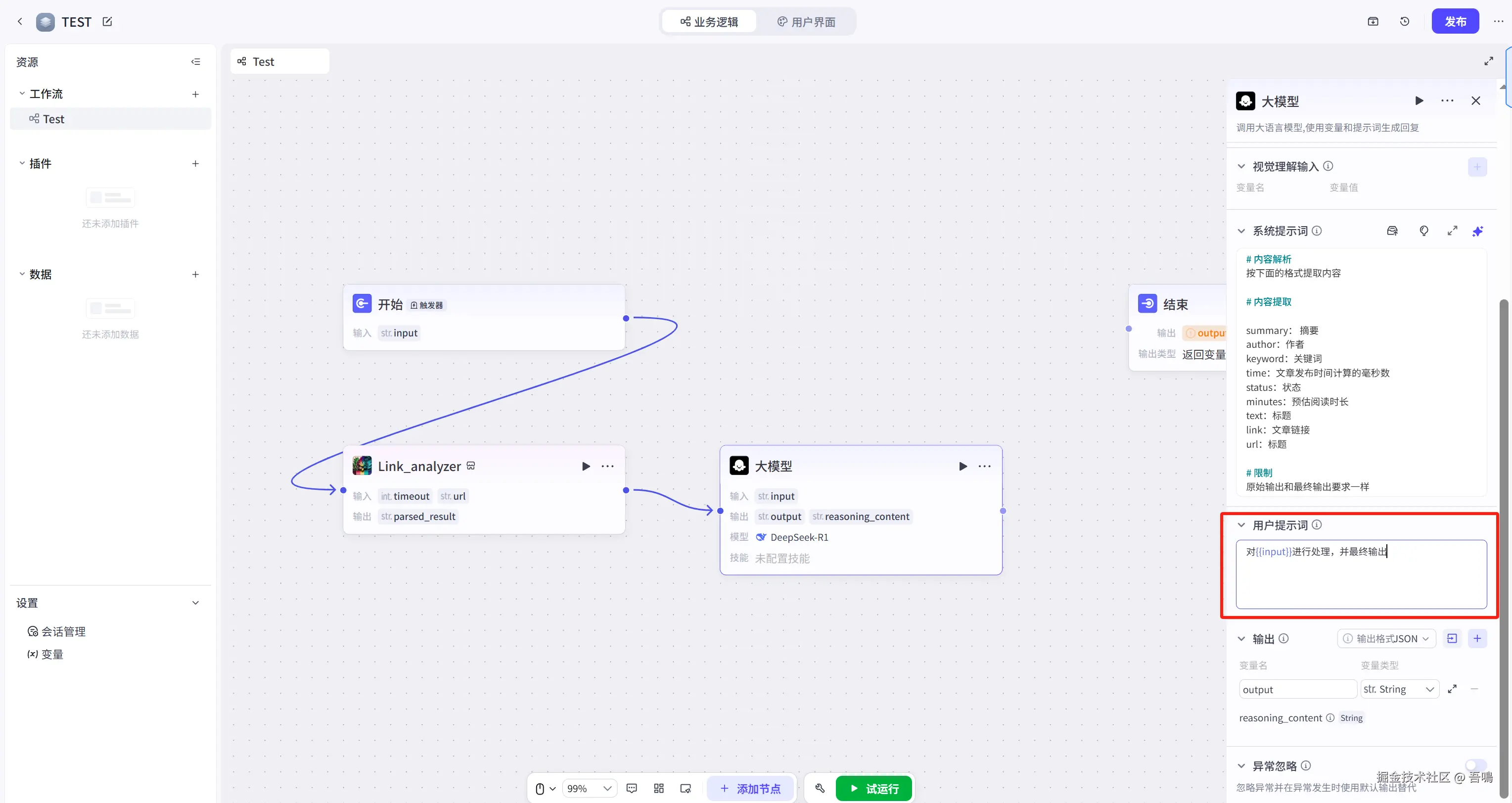Collapse the 资源 sidebar panel
Screen dimensions: 1512x803
point(195,62)
